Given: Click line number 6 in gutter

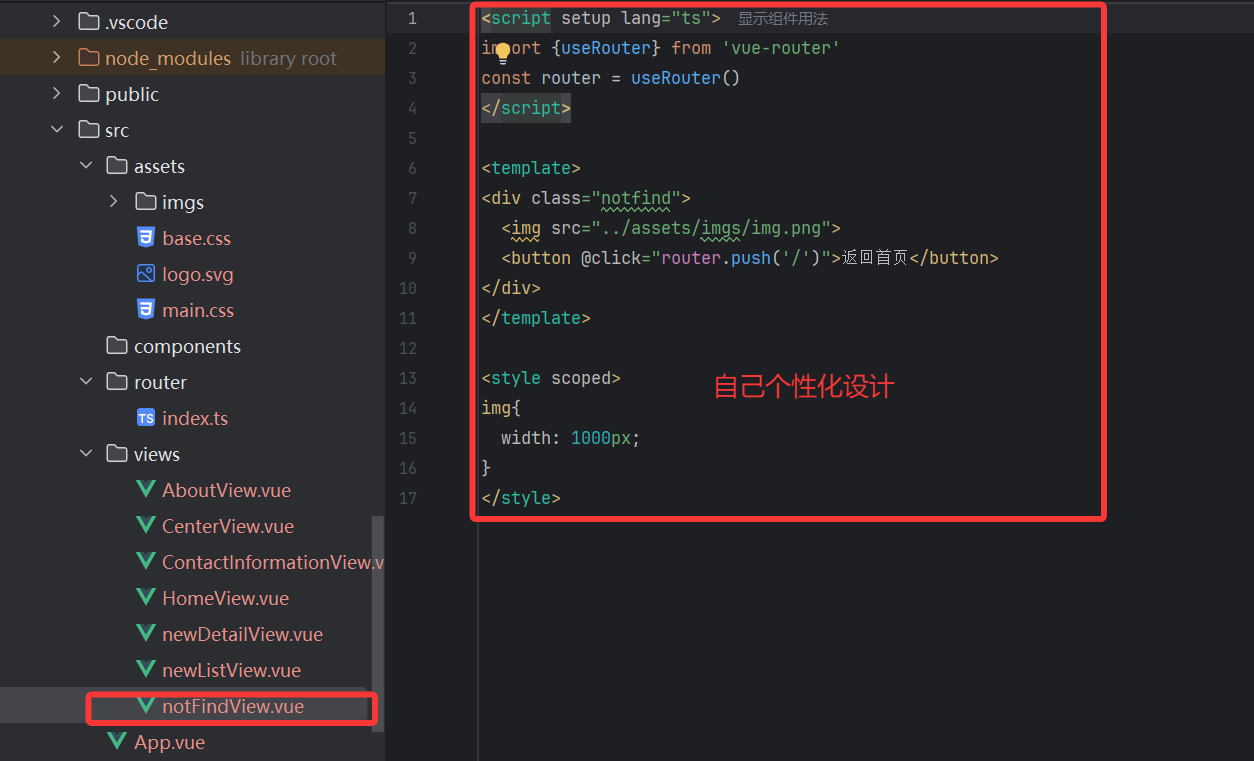Looking at the screenshot, I should coord(412,168).
